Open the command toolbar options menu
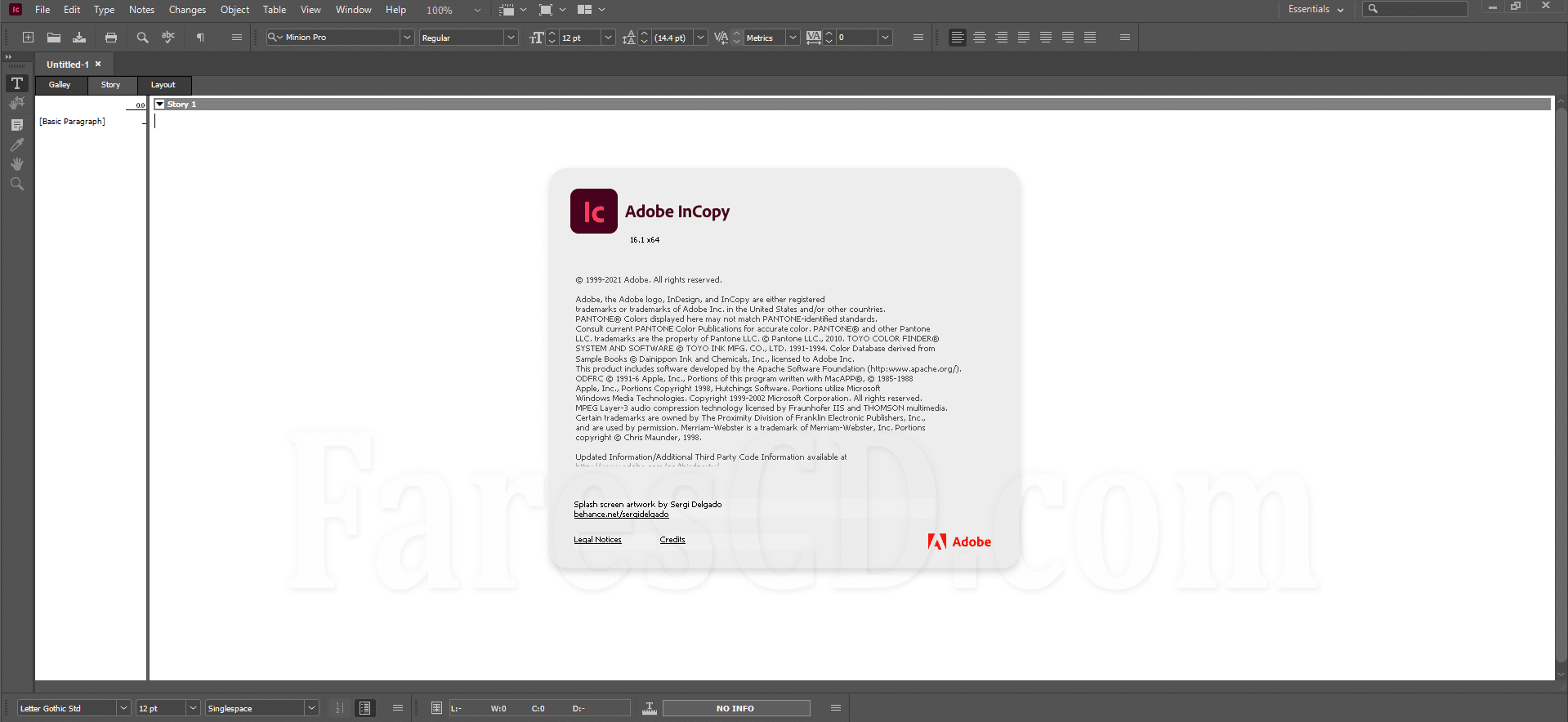1568x722 pixels. pos(237,38)
